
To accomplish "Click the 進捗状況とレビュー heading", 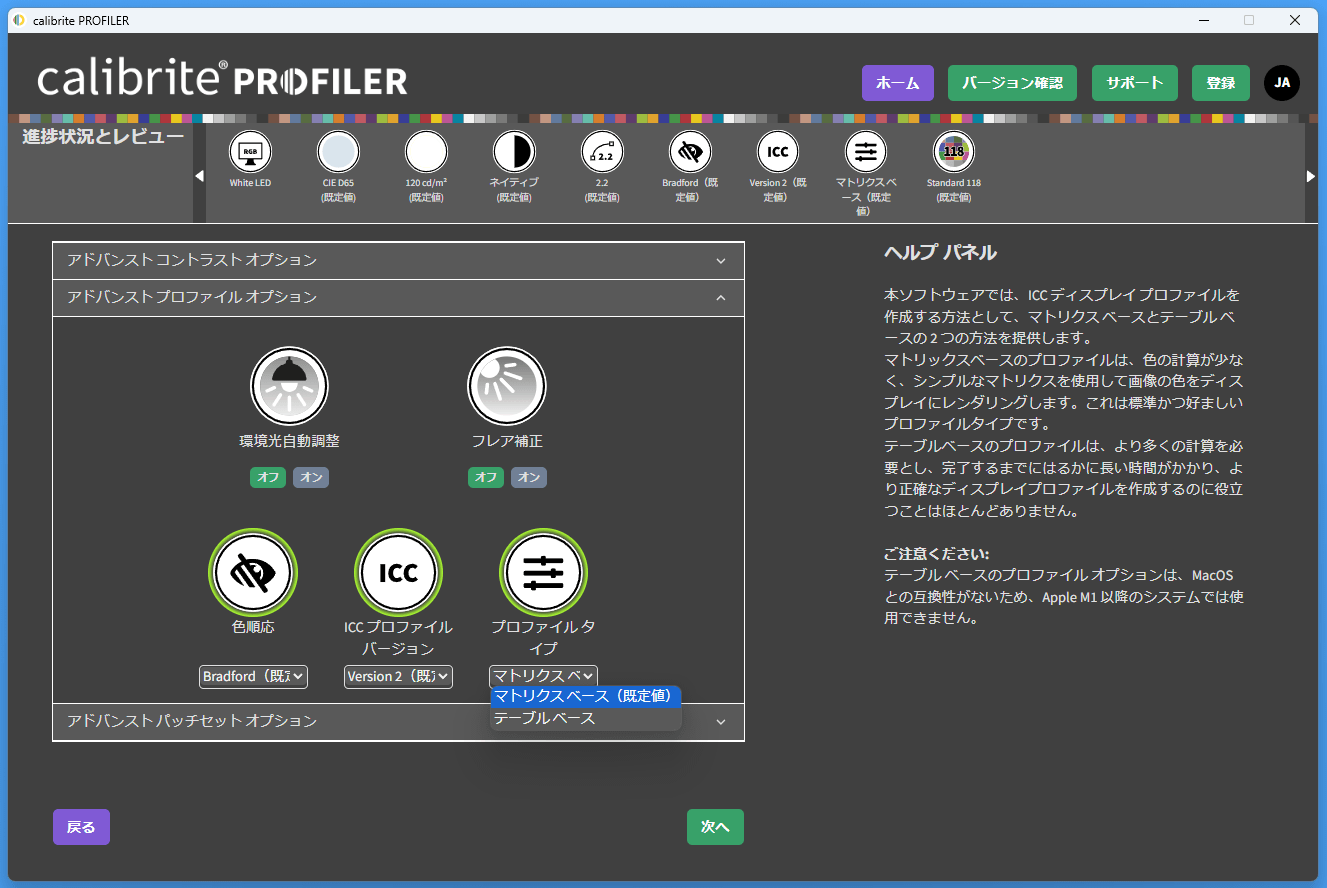I will click(x=103, y=136).
